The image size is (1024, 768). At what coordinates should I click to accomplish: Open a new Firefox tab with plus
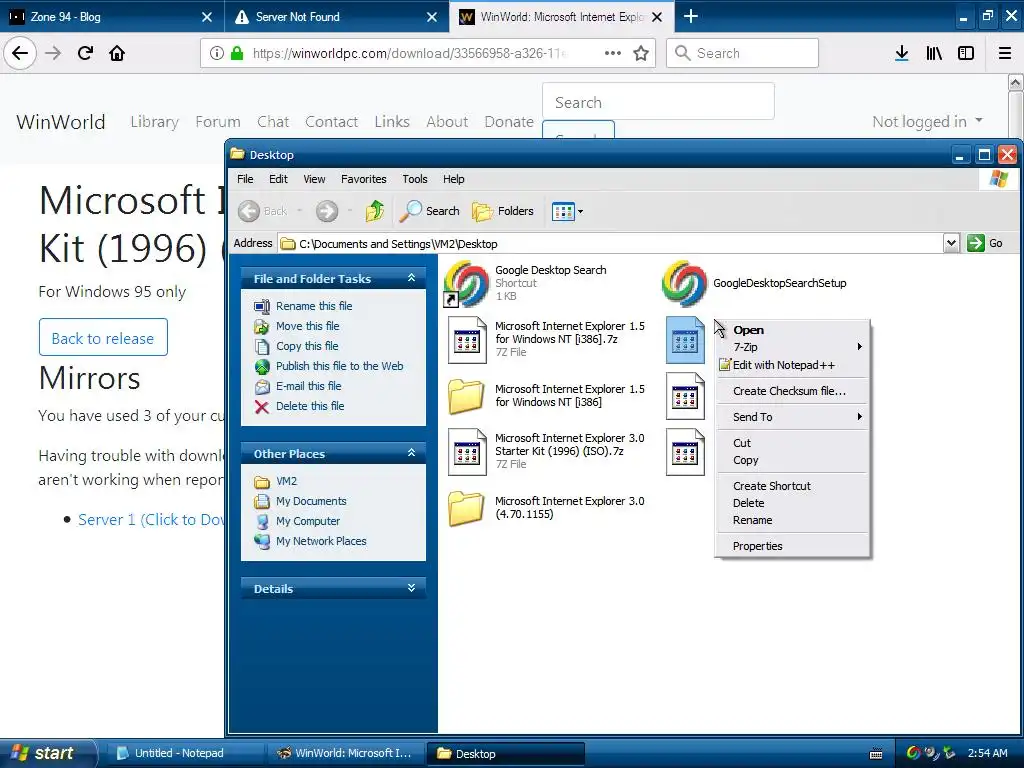pyautogui.click(x=691, y=16)
